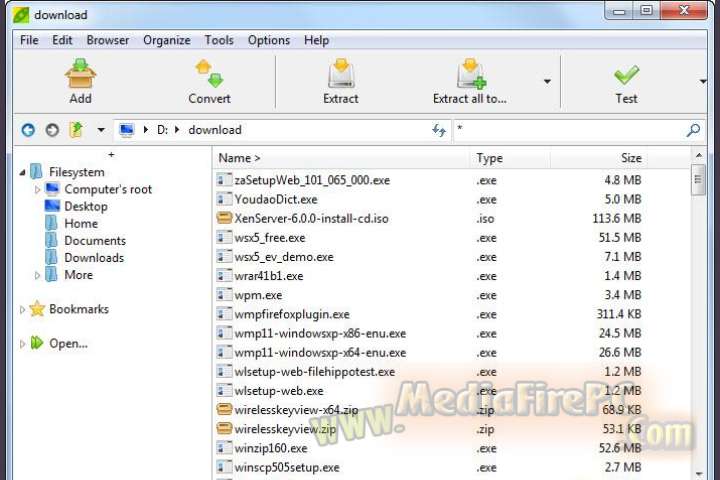The image size is (720, 480).
Task: Click the Add archive toolbar icon
Action: (80, 73)
